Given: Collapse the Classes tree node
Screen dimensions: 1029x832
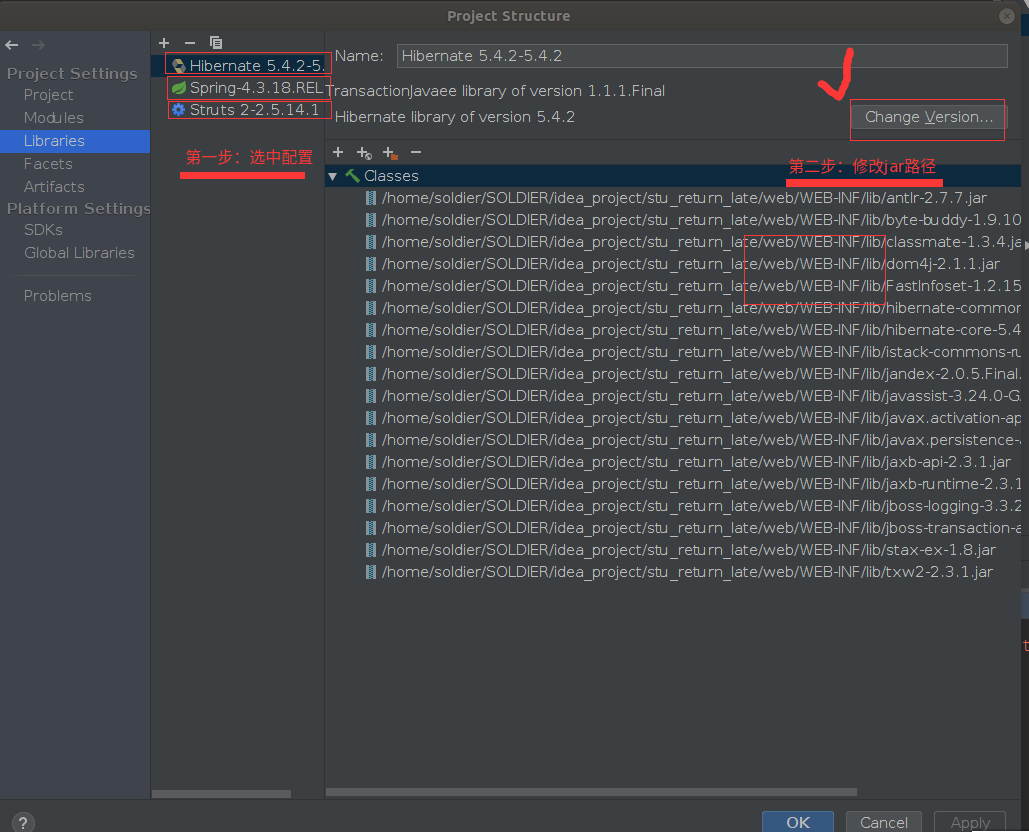Looking at the screenshot, I should pos(333,176).
